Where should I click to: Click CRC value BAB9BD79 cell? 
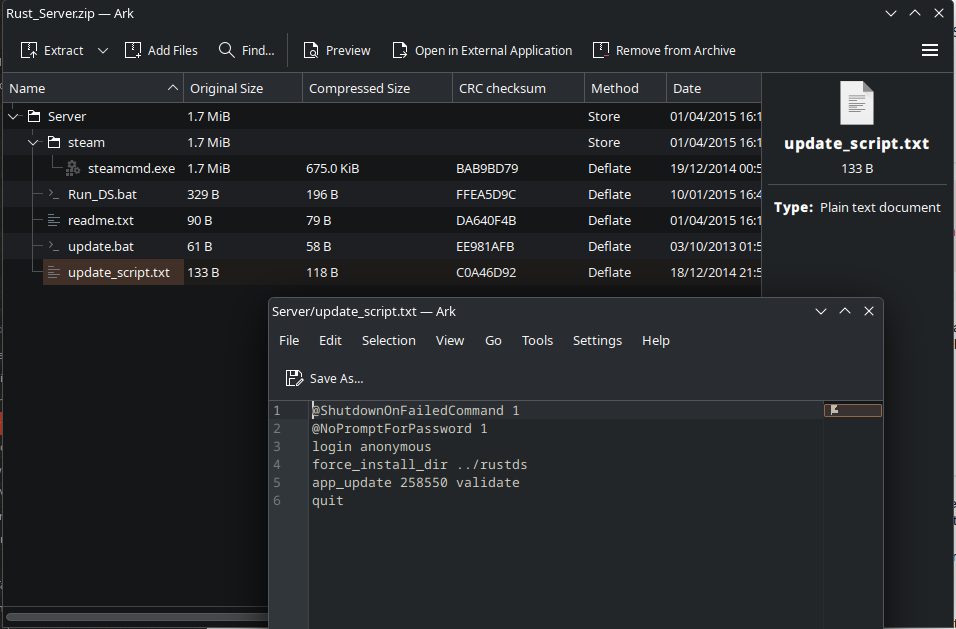(487, 169)
